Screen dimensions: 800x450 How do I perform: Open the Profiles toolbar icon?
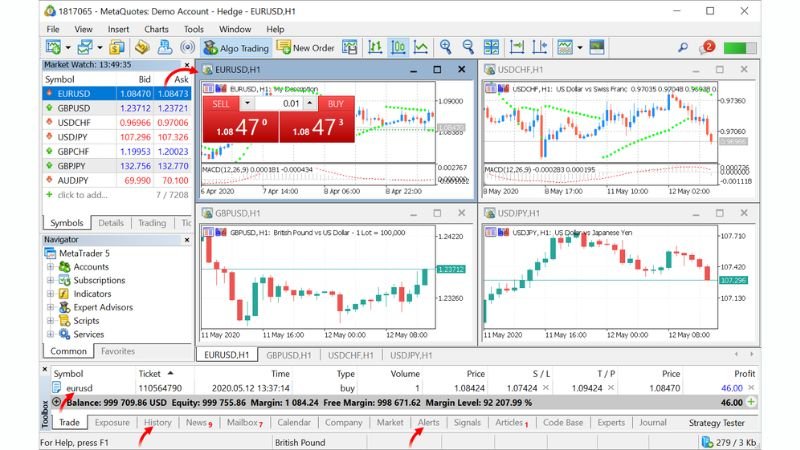[x=85, y=47]
